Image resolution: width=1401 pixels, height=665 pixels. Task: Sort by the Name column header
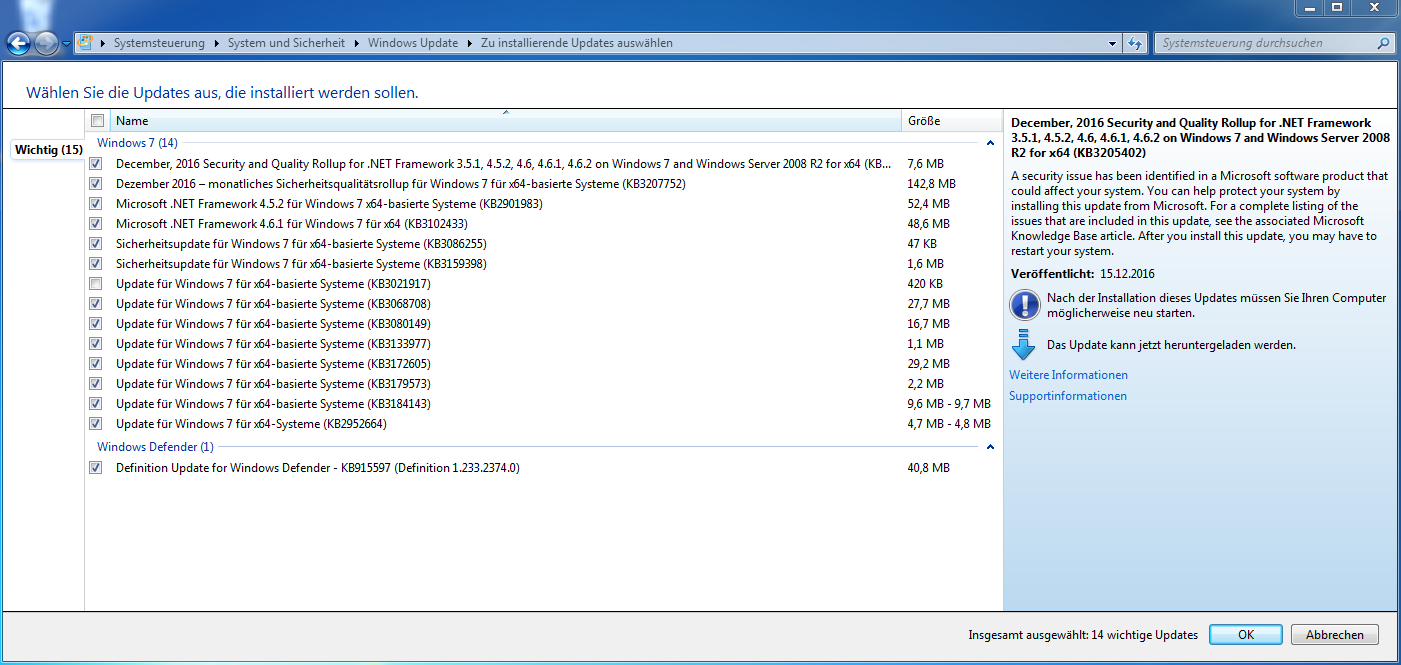tap(506, 121)
